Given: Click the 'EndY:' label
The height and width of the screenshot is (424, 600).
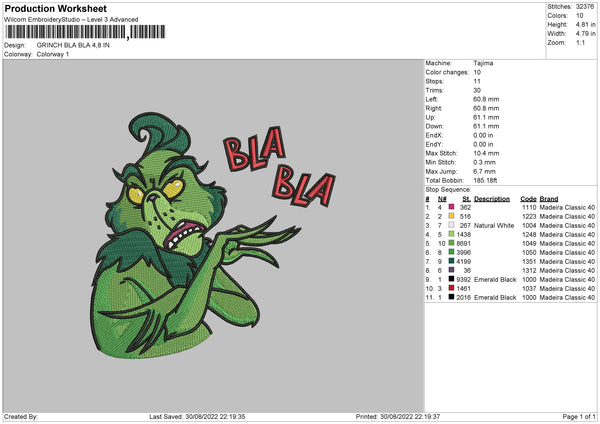Looking at the screenshot, I should click(x=434, y=144).
